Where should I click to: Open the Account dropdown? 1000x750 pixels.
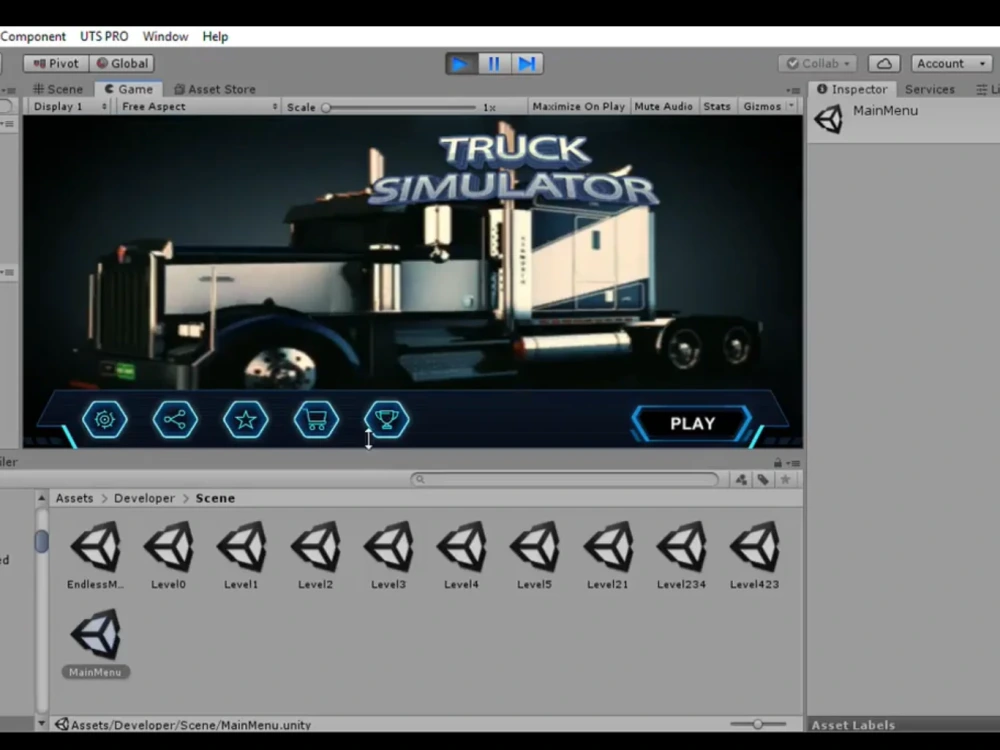pos(951,63)
